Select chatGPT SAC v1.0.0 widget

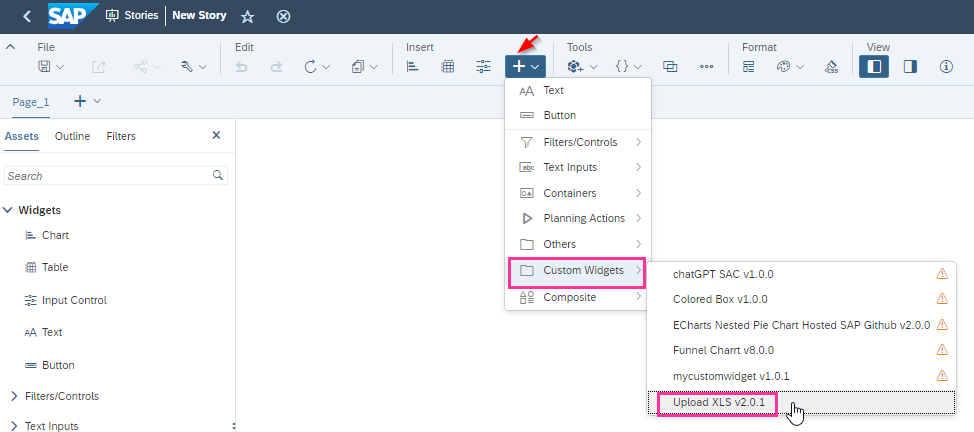pyautogui.click(x=801, y=274)
